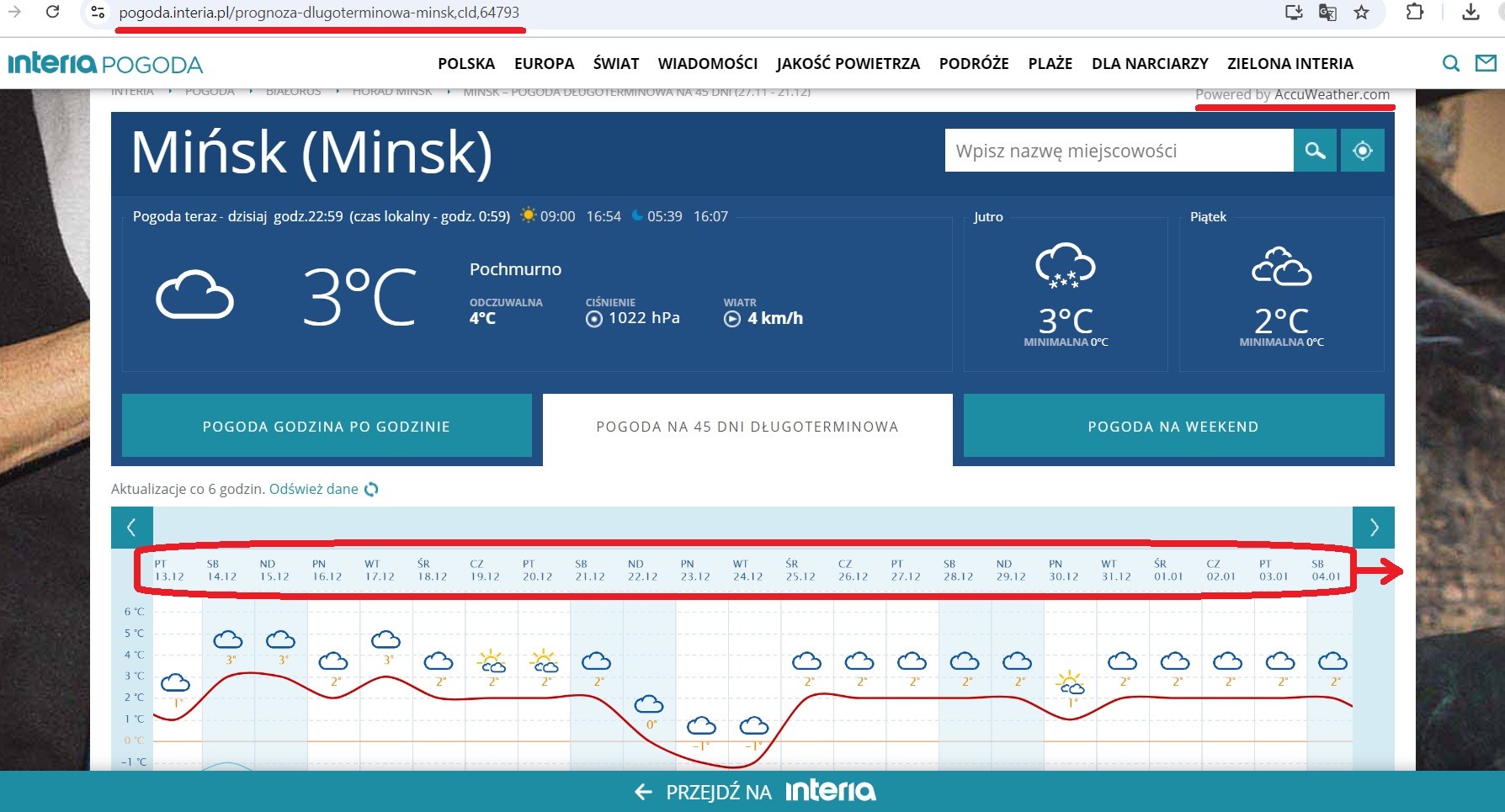Click the Odśwież dane link

point(314,490)
